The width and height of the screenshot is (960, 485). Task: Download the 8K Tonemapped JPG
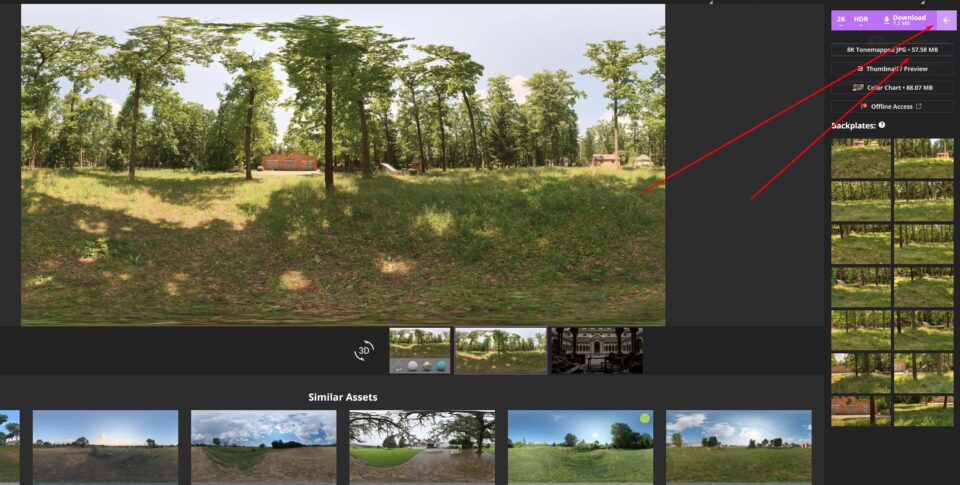(x=892, y=49)
